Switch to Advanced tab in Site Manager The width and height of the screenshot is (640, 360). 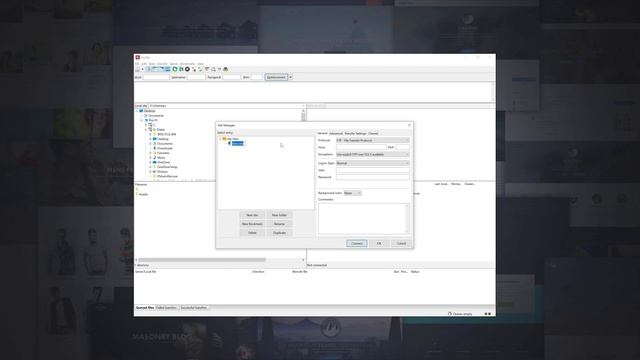[336, 133]
